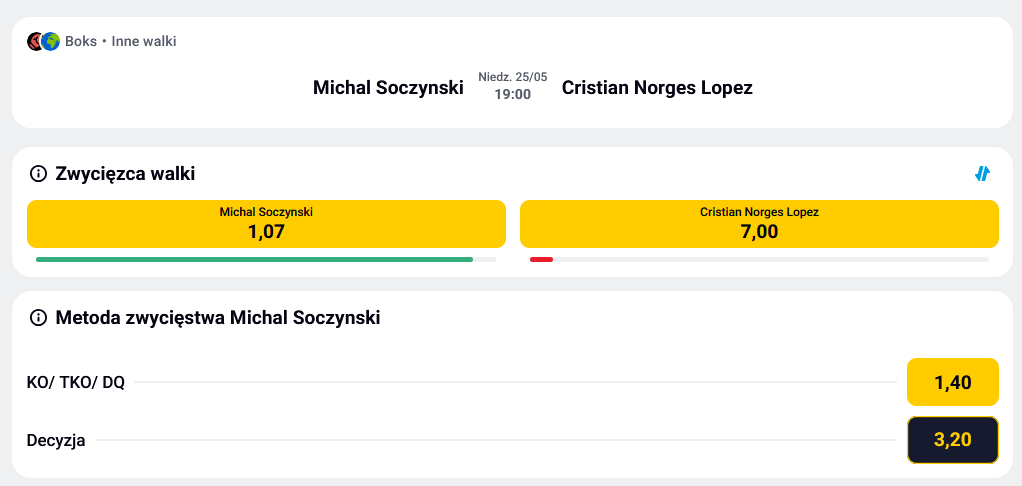
Task: Open info icon beside Metoda zwycięstwa
Action: pyautogui.click(x=39, y=318)
